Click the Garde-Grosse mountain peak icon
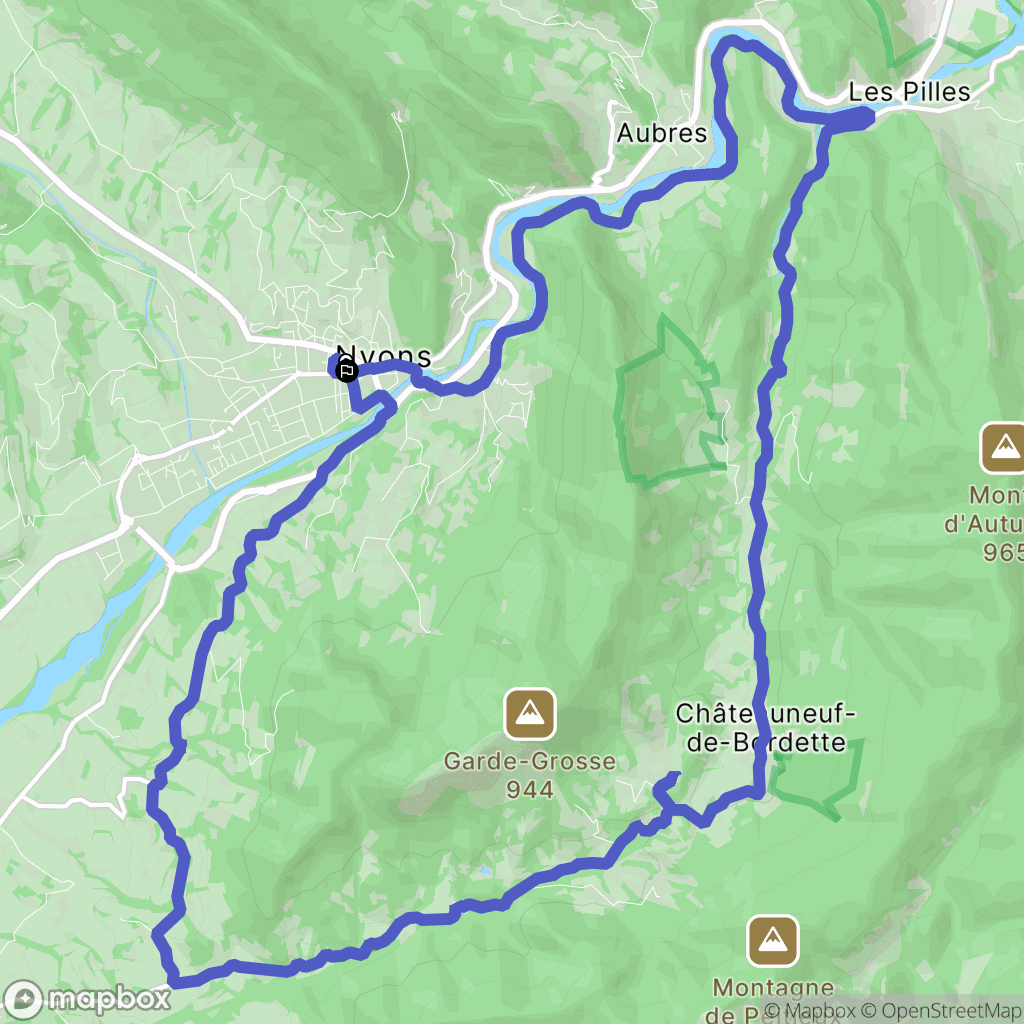 point(530,714)
